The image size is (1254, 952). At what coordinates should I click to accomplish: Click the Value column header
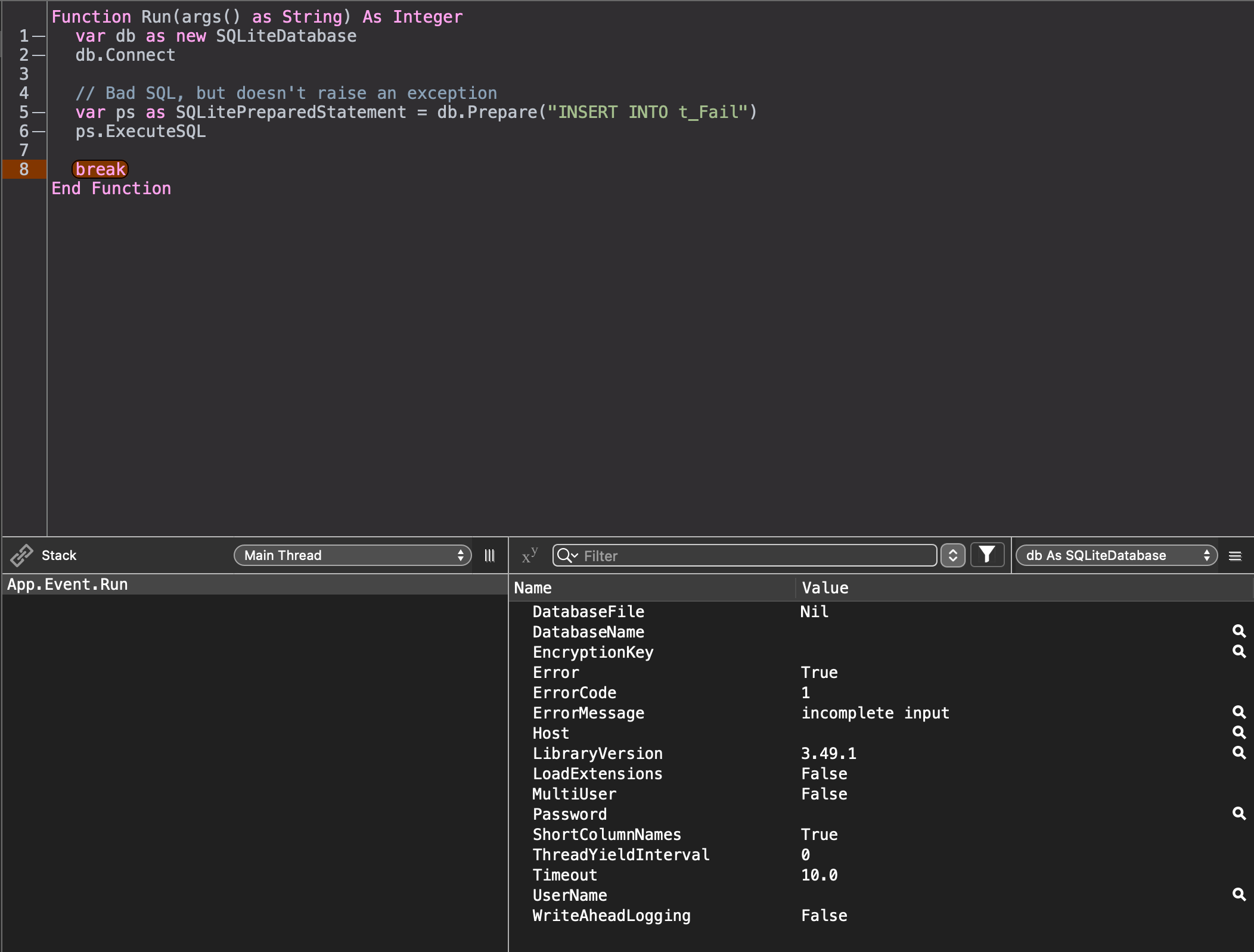1025,588
